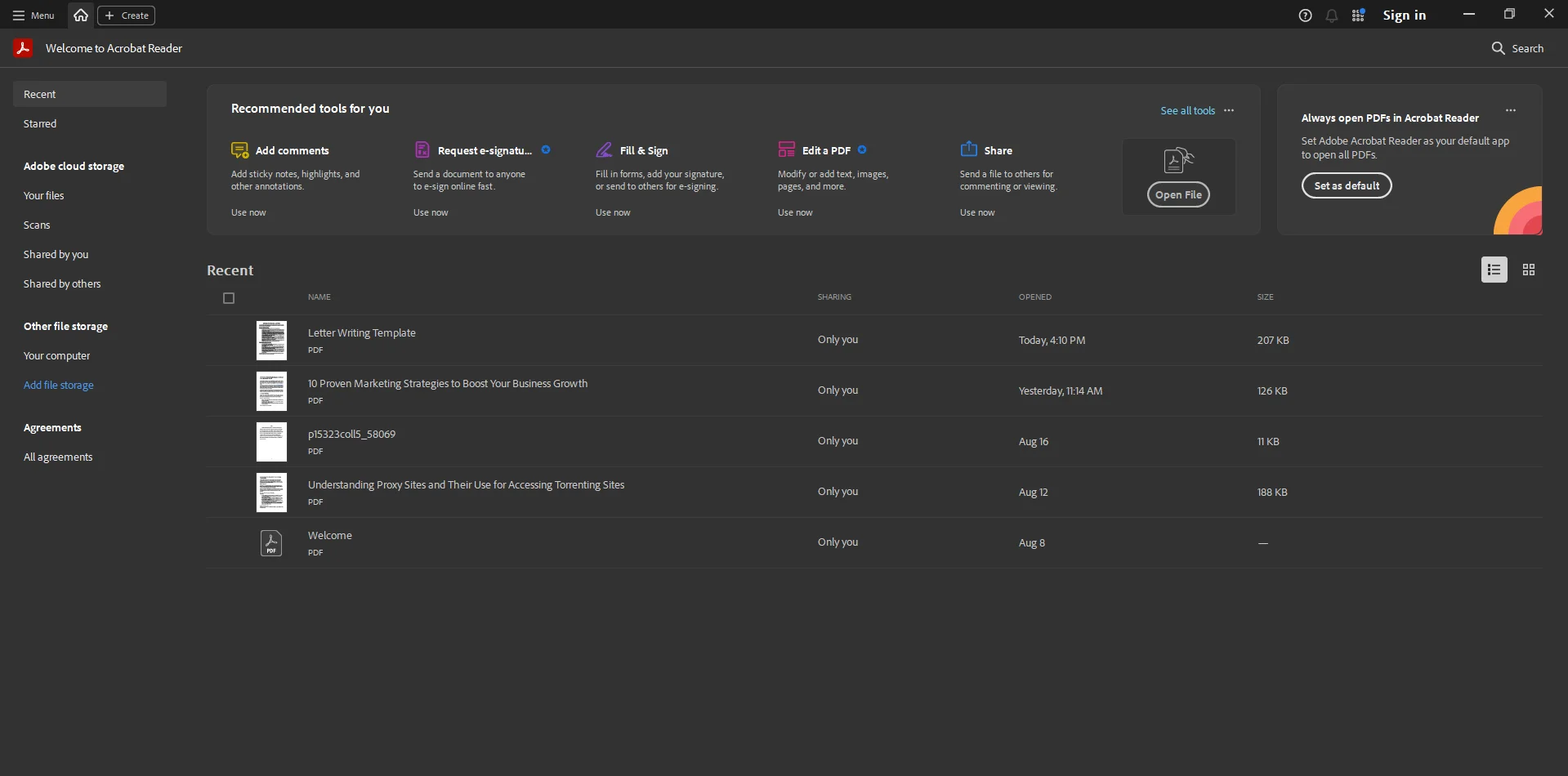Open Shared by others
Viewport: 1568px width, 776px height.
[62, 284]
